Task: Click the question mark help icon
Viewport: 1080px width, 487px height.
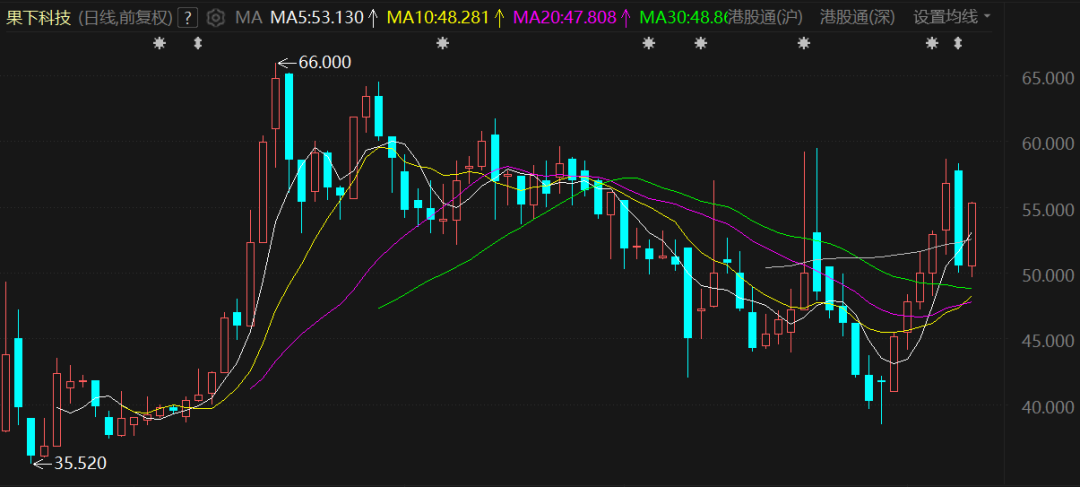Action: 187,17
